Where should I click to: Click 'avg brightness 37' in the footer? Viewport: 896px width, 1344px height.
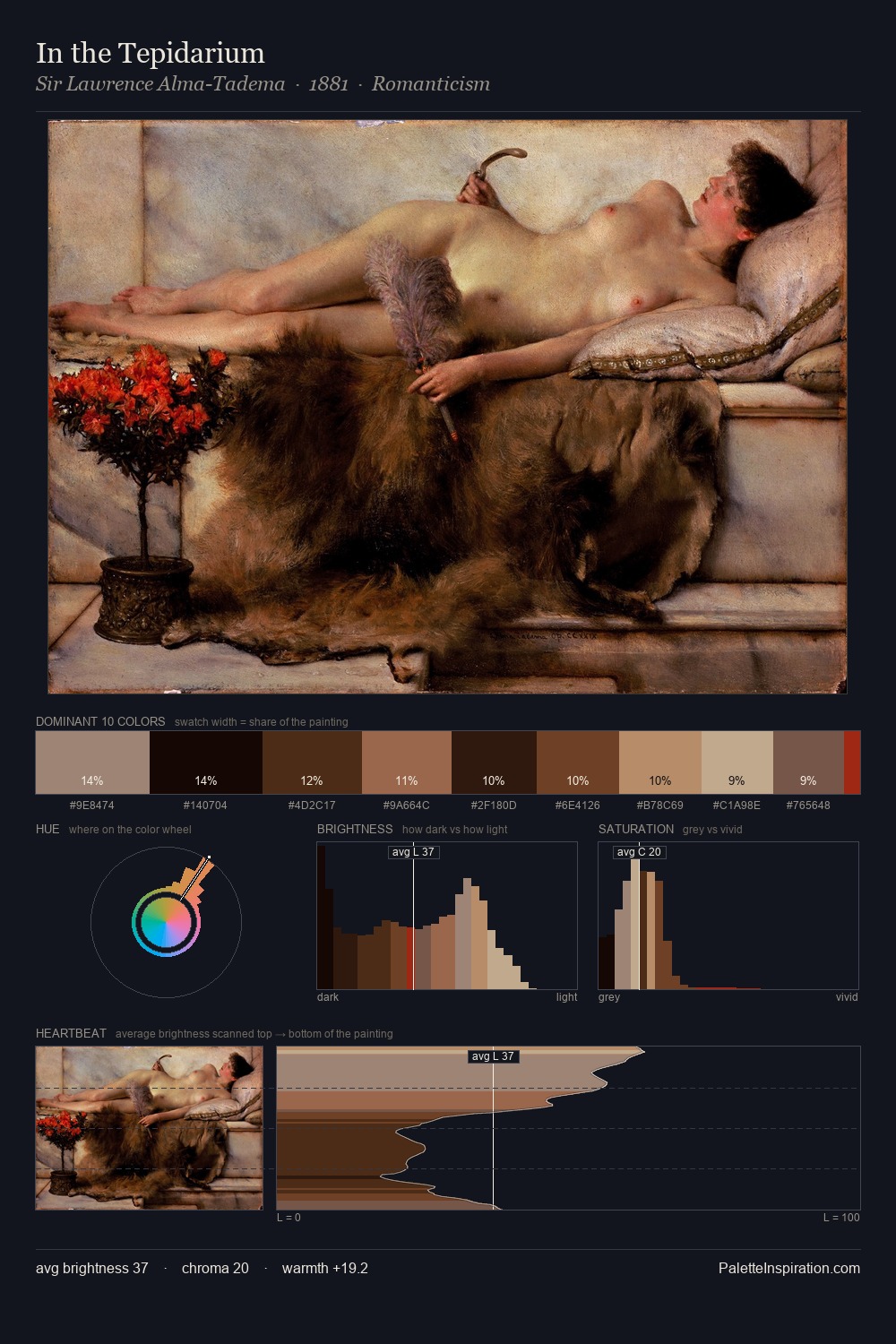[x=92, y=1268]
